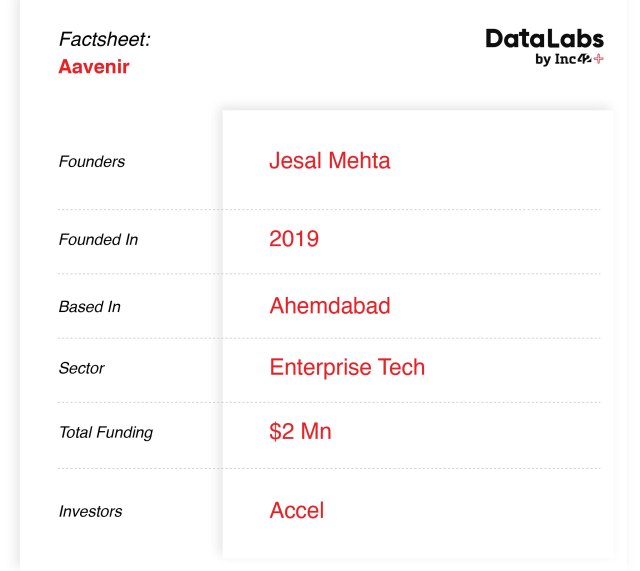Select the '$2 Mn' funding amount
Screen dimensions: 640x571
pos(300,431)
